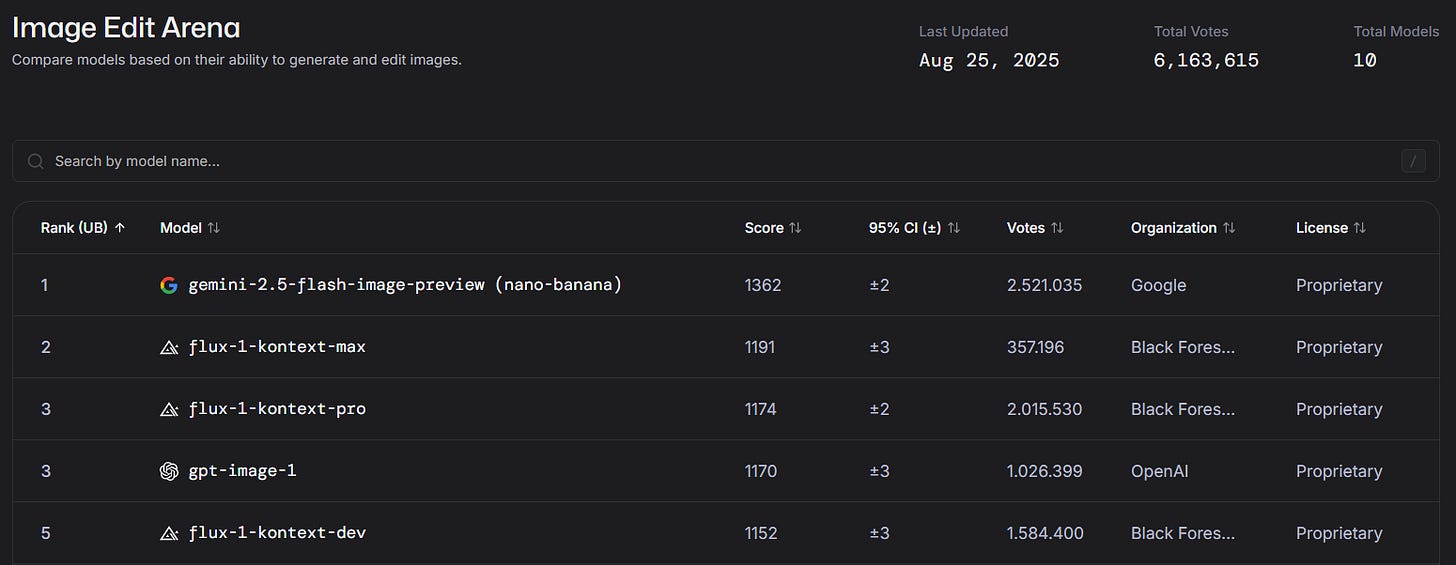Click the Organization column header label
This screenshot has height=565, width=1456.
1174,228
